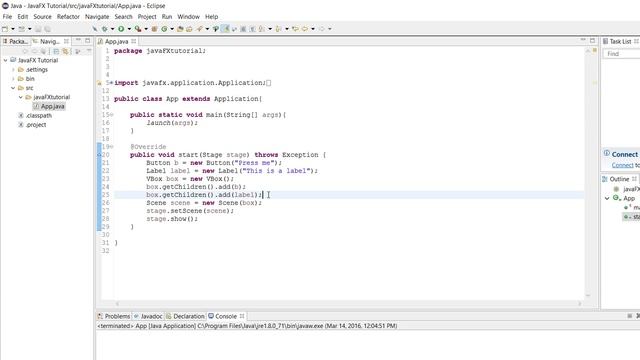Click the Open Type toolbar icon
This screenshot has height=360, width=640.
coord(180,29)
